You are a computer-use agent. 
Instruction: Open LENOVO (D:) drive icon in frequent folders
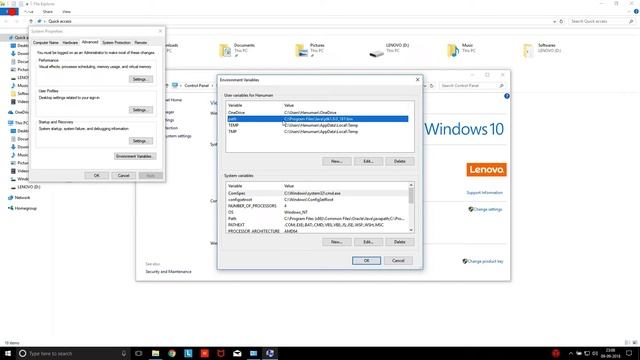point(389,50)
